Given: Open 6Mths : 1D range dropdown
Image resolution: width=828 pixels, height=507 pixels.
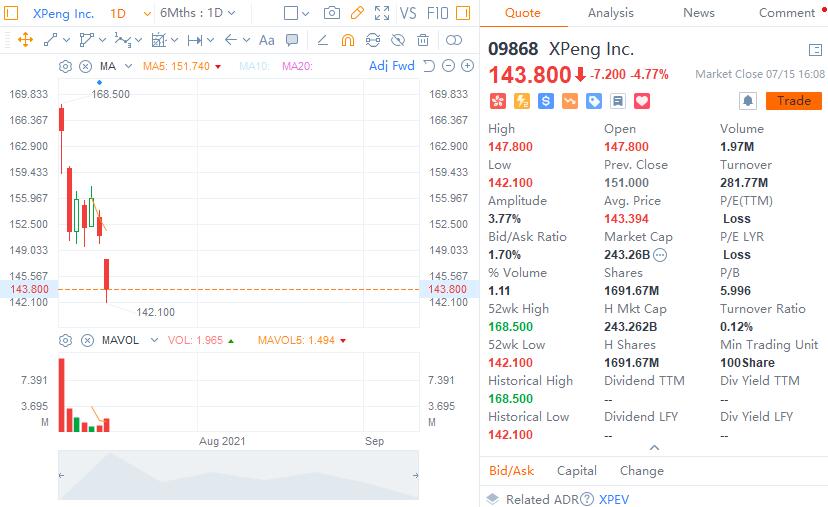Looking at the screenshot, I should (197, 13).
